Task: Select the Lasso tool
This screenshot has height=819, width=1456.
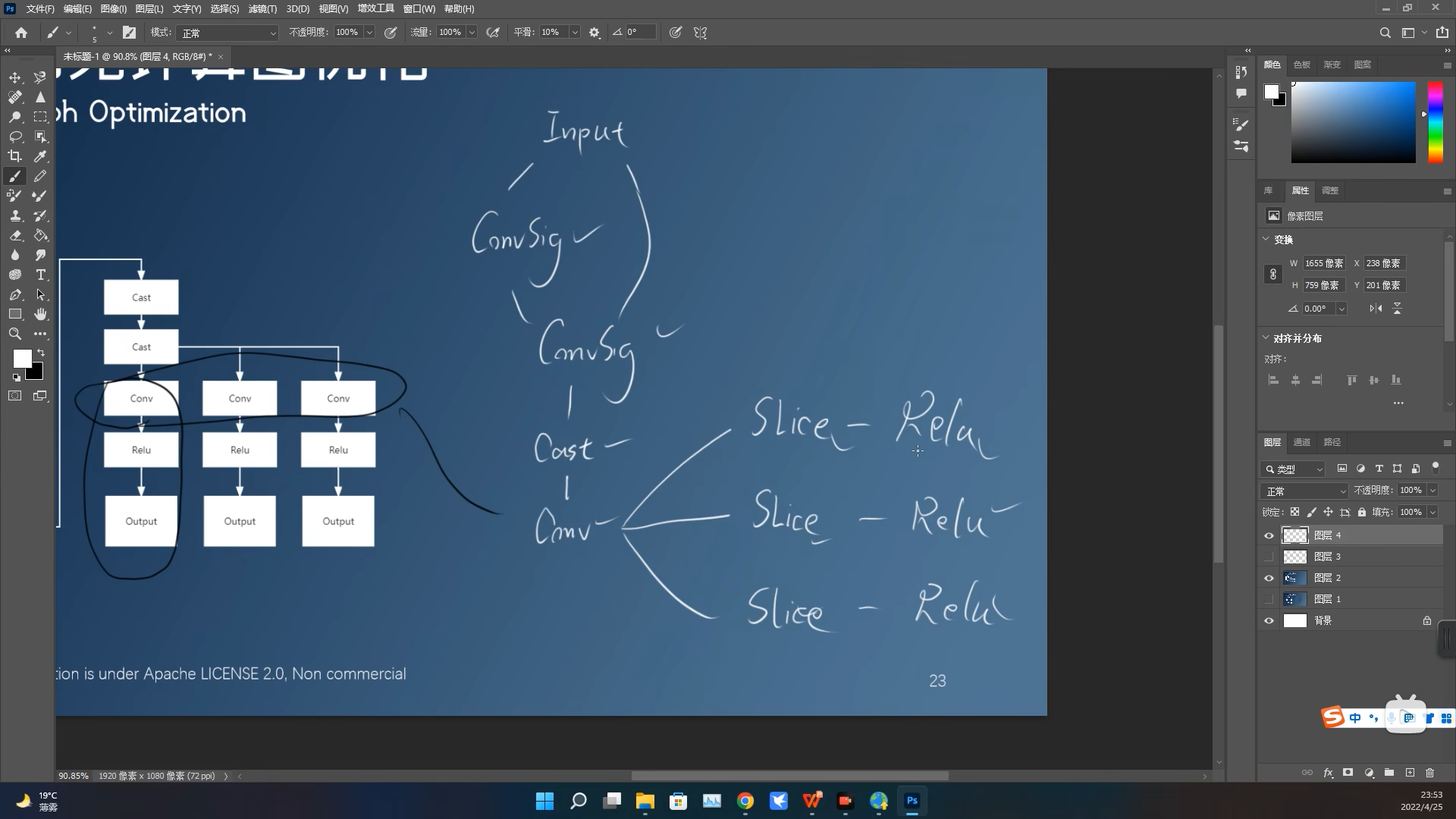Action: (x=15, y=136)
